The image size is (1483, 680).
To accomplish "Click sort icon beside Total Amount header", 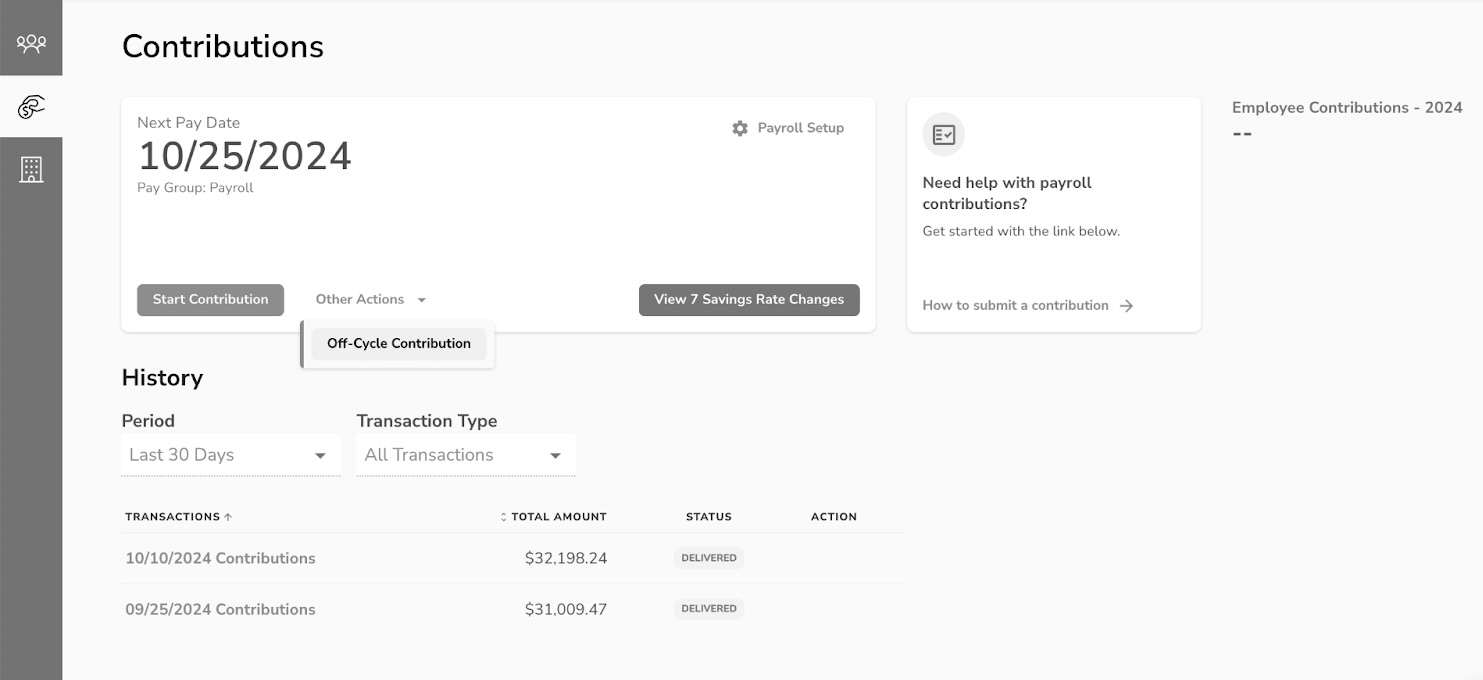I will 504,517.
